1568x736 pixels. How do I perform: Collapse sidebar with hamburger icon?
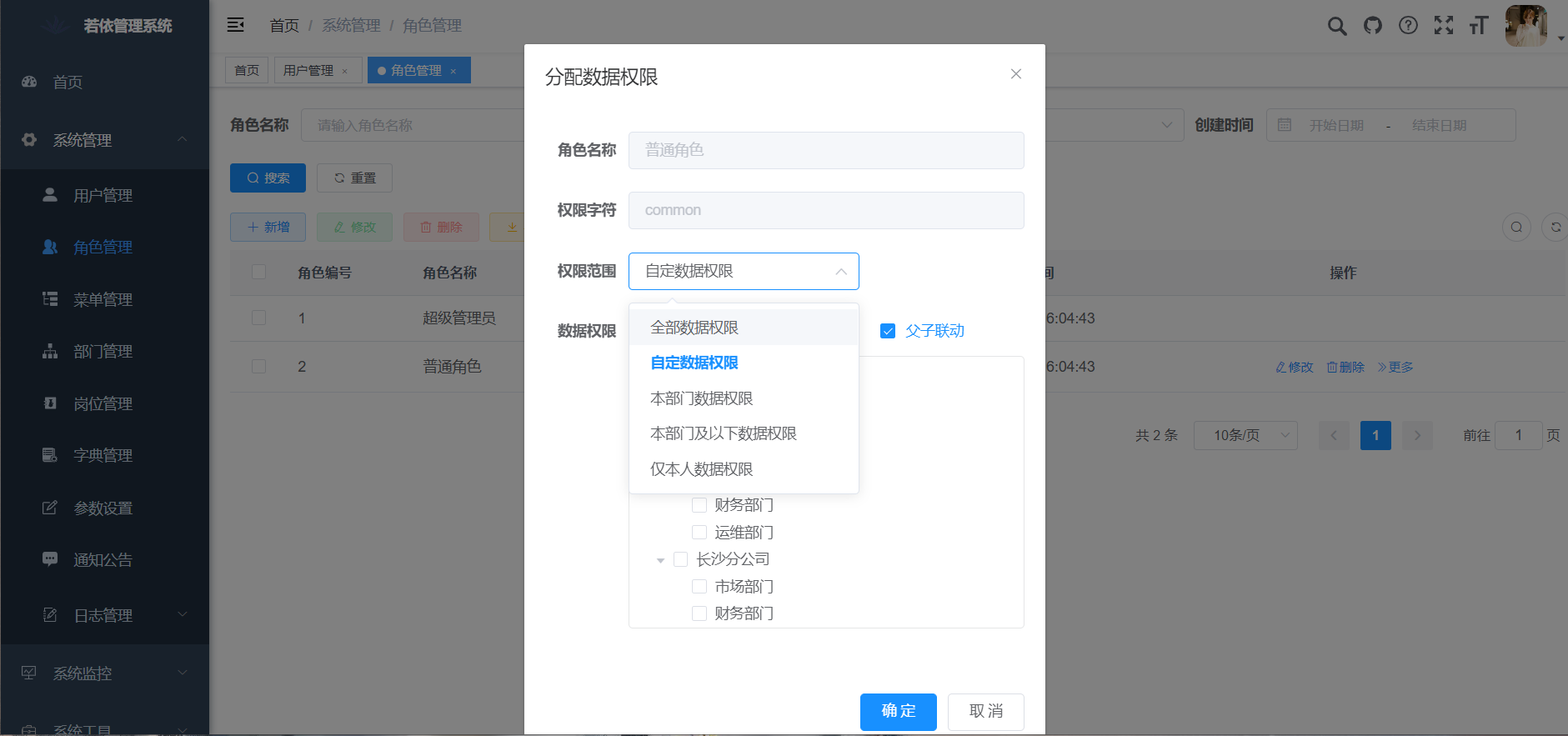(x=236, y=25)
